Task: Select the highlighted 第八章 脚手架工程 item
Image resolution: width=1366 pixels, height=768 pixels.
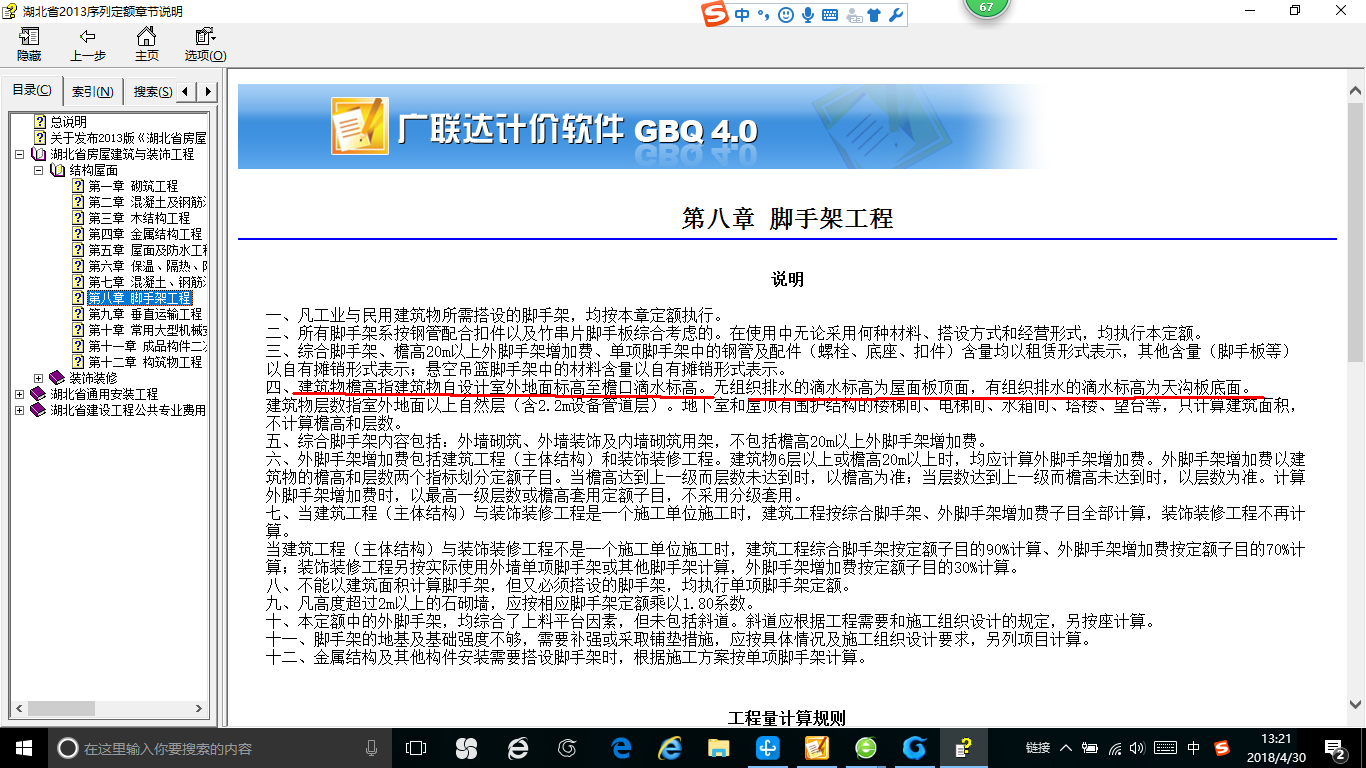Action: (139, 298)
